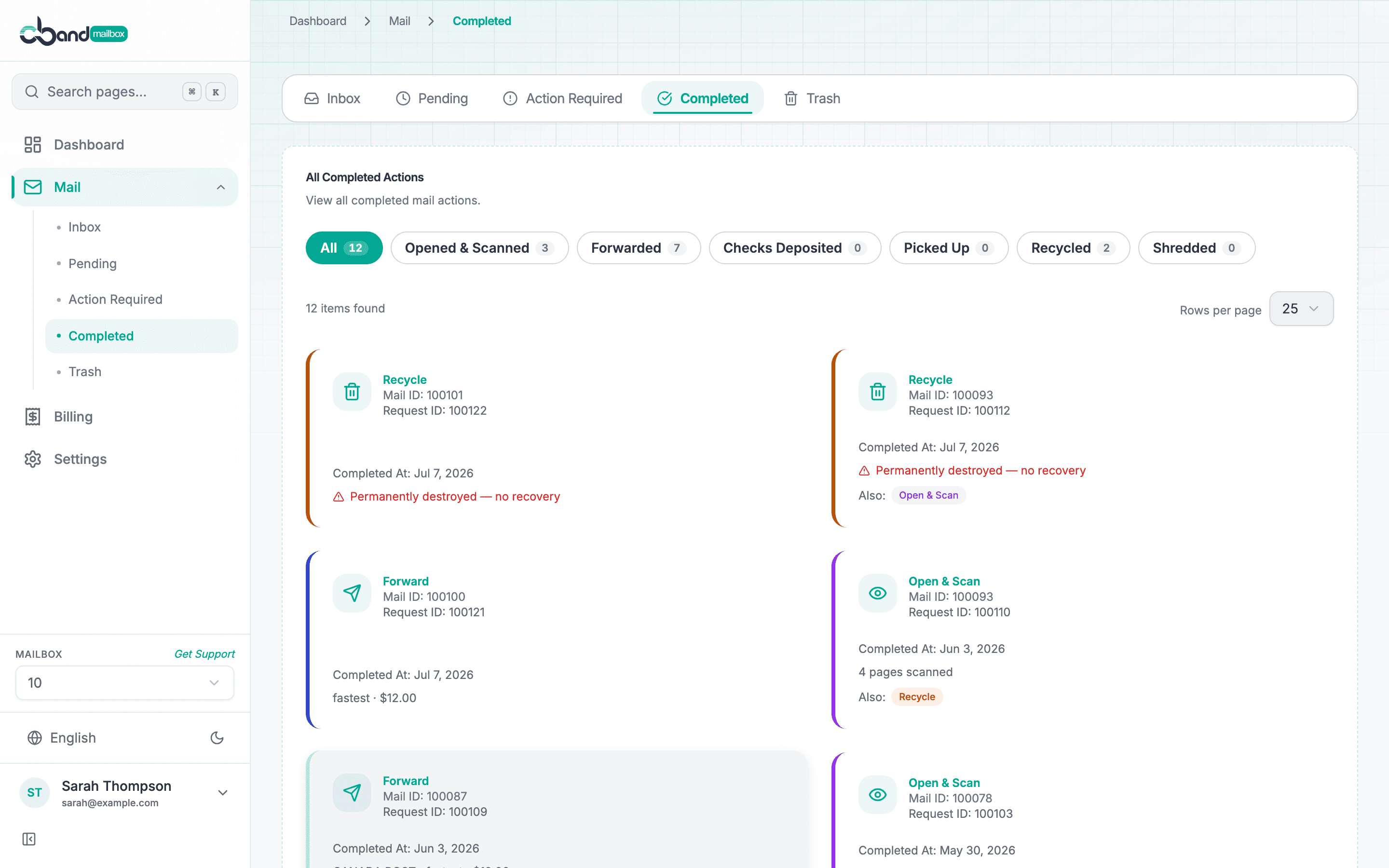Open the Rows per page dropdown
This screenshot has width=1389, height=868.
point(1301,309)
